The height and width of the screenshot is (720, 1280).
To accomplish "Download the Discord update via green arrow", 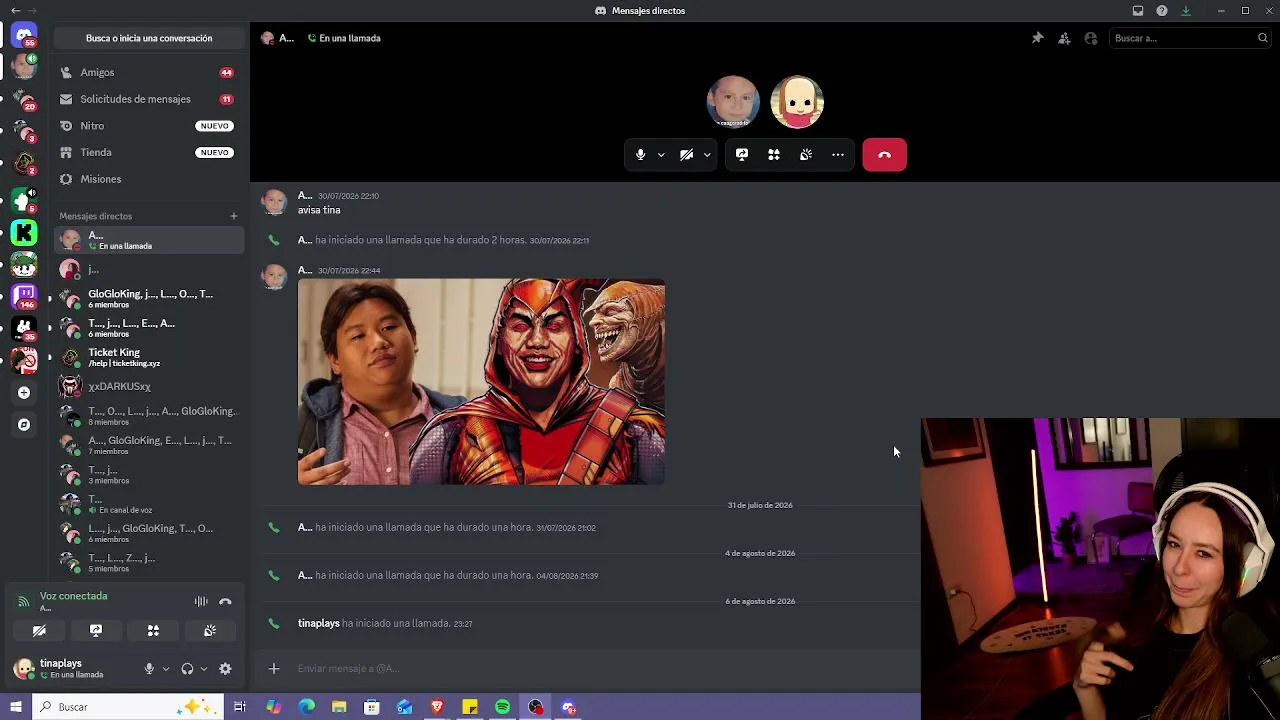I will click(1186, 11).
